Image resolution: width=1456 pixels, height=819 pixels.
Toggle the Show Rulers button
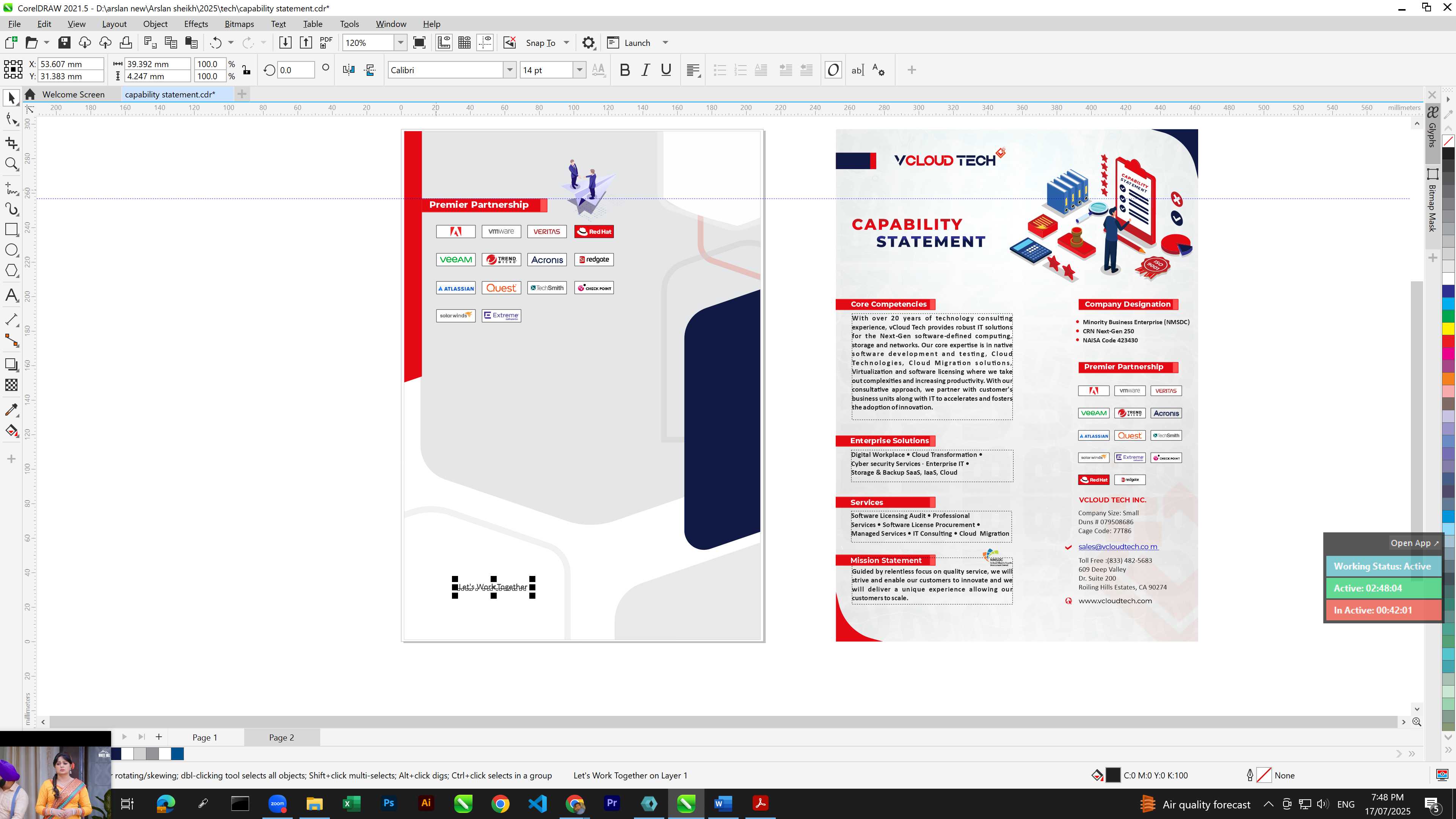[444, 42]
